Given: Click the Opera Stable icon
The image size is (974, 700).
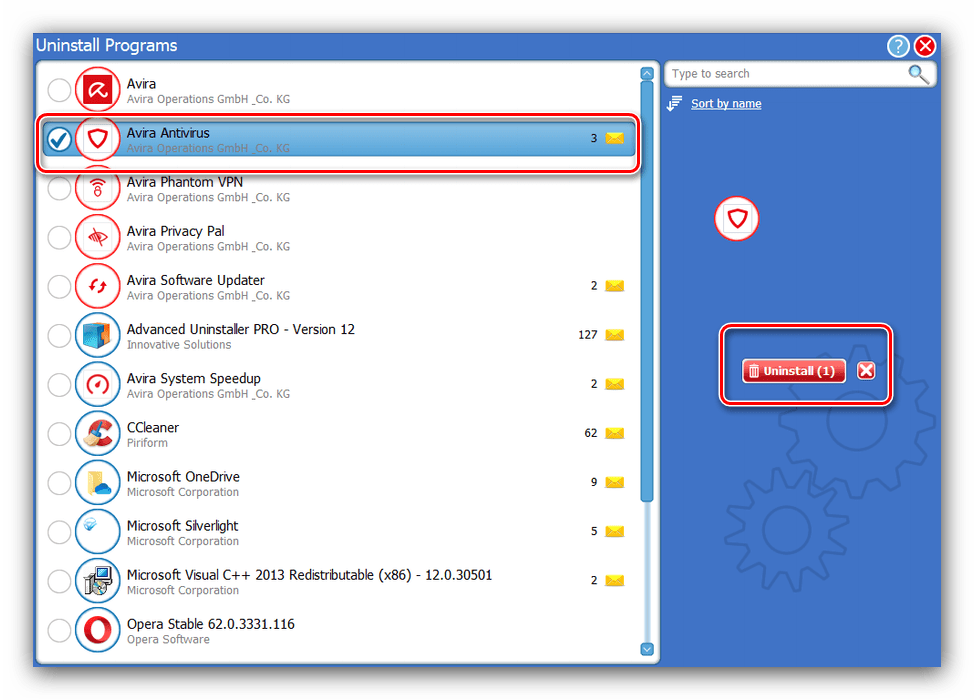Looking at the screenshot, I should (97, 631).
